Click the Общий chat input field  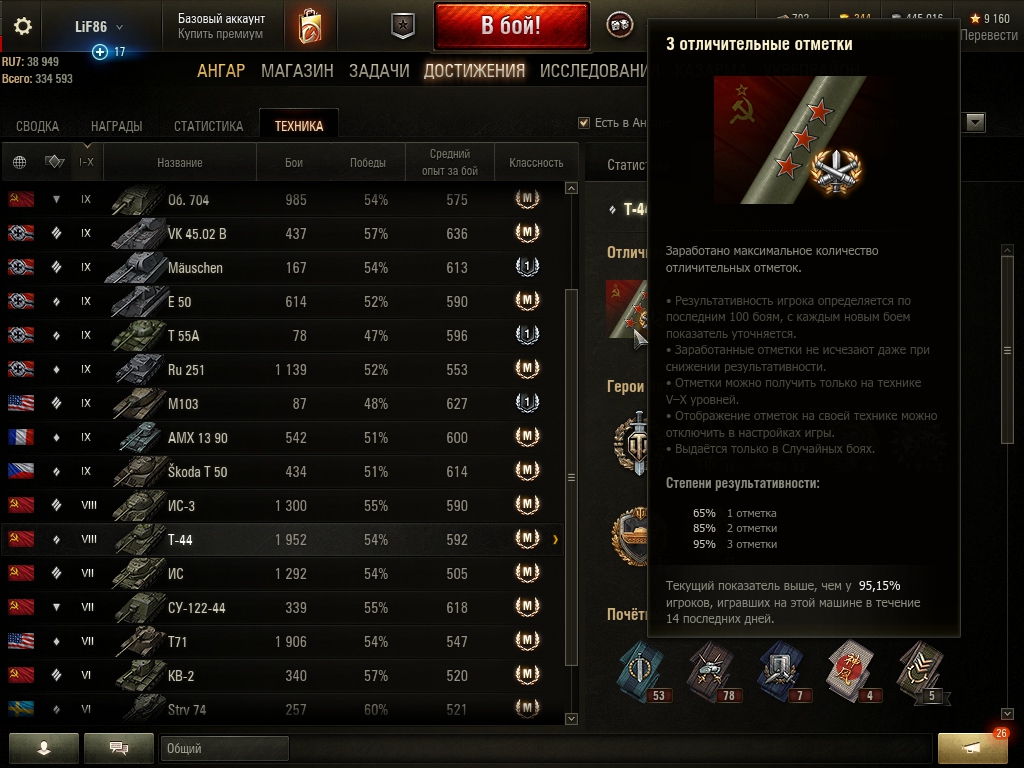224,748
